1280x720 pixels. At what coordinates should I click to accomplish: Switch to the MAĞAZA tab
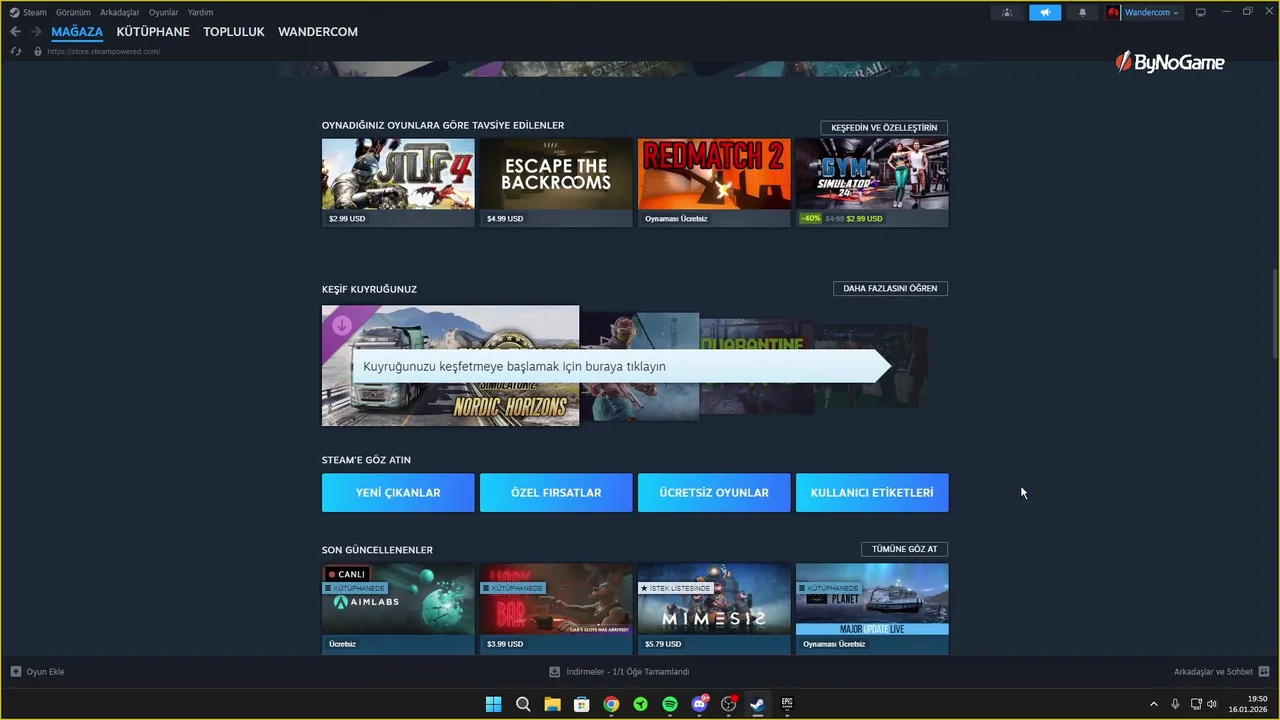[x=77, y=32]
